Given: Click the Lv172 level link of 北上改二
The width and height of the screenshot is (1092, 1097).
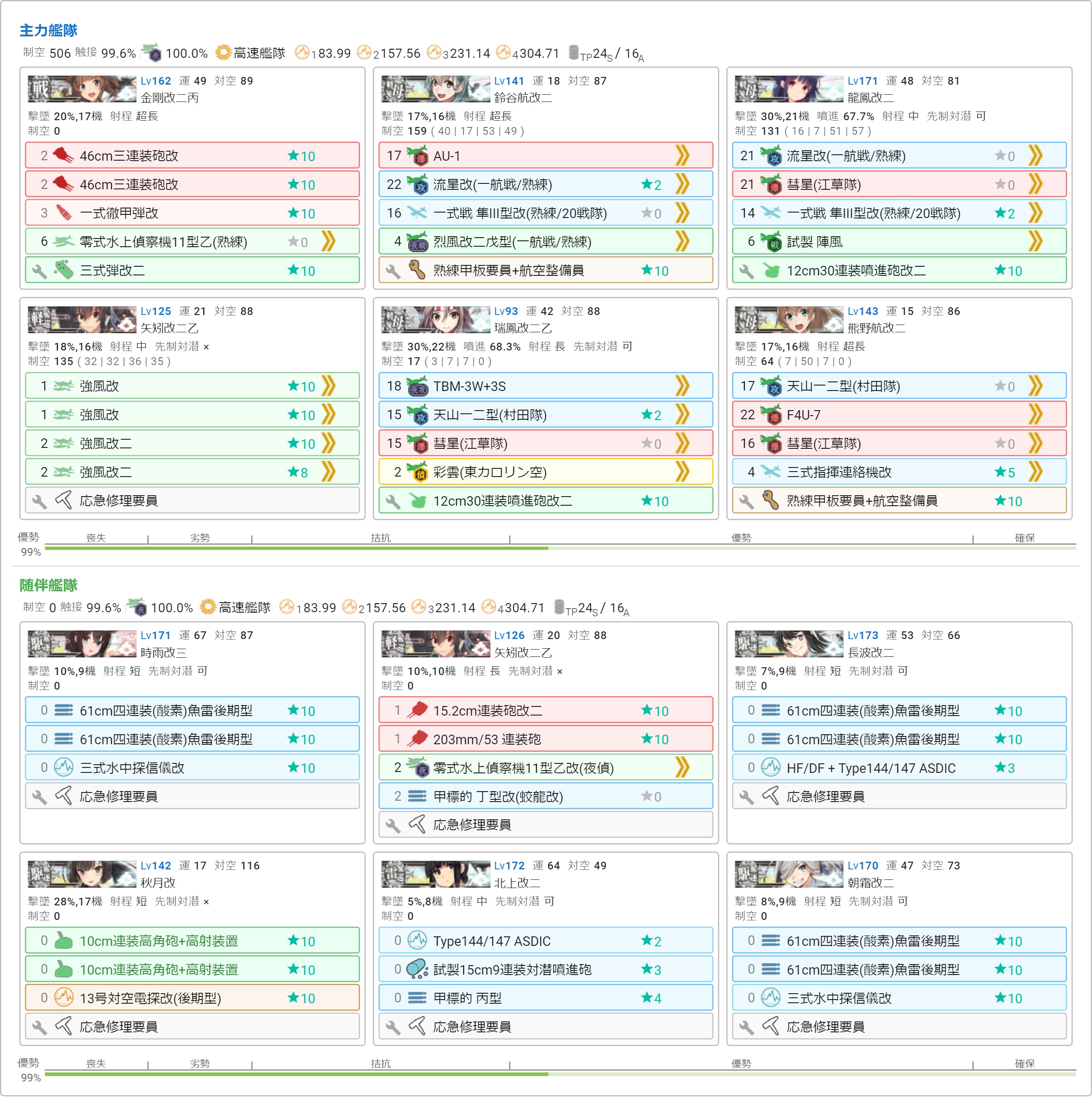Looking at the screenshot, I should 509,865.
